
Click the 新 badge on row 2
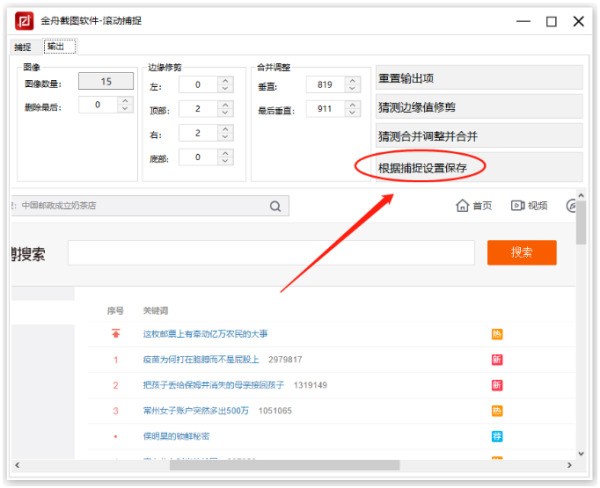tap(497, 385)
